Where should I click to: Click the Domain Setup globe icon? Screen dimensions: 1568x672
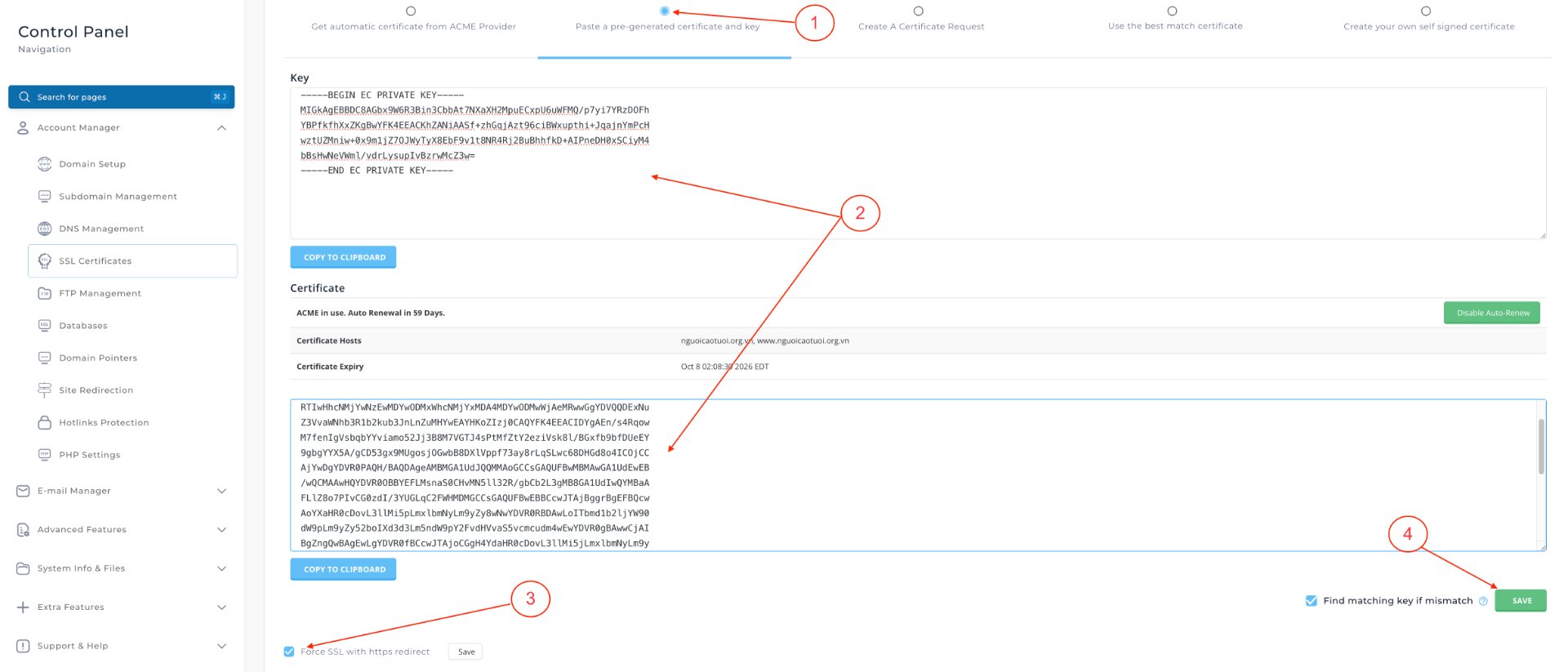[x=45, y=163]
